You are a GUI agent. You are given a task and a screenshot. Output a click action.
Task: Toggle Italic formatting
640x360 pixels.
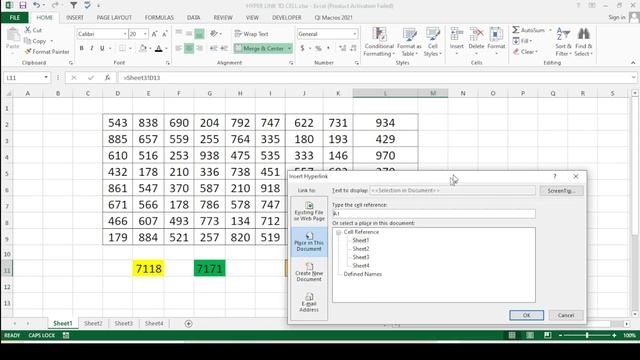pos(92,48)
